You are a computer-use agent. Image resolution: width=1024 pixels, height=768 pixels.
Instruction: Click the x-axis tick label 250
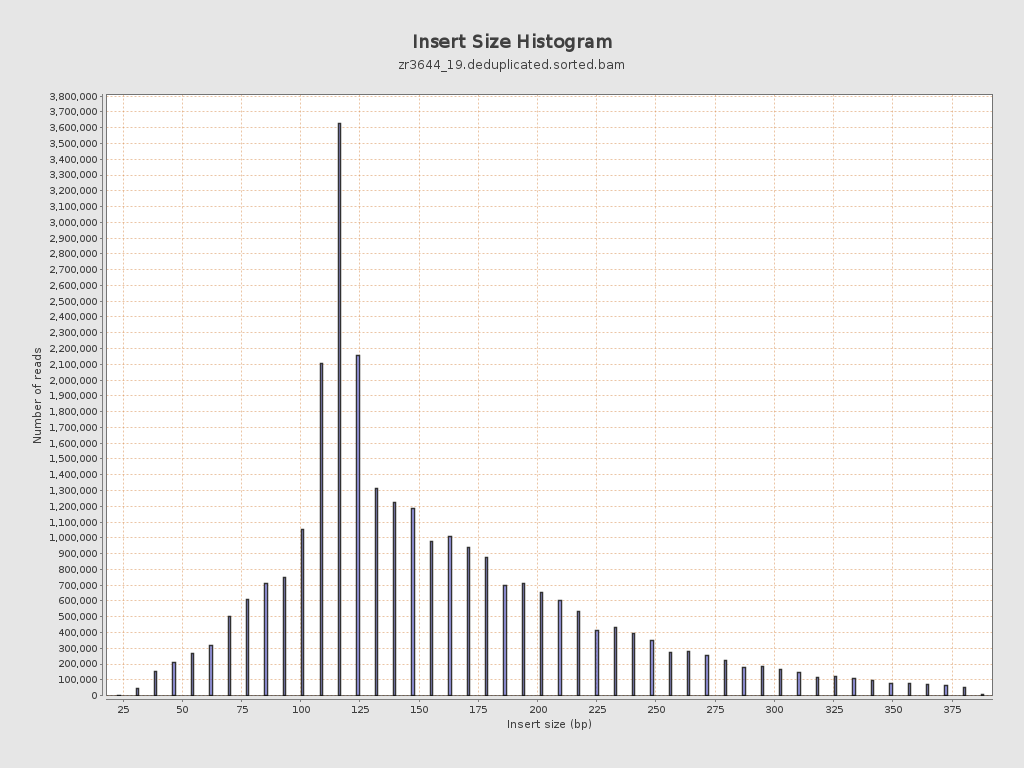click(656, 709)
